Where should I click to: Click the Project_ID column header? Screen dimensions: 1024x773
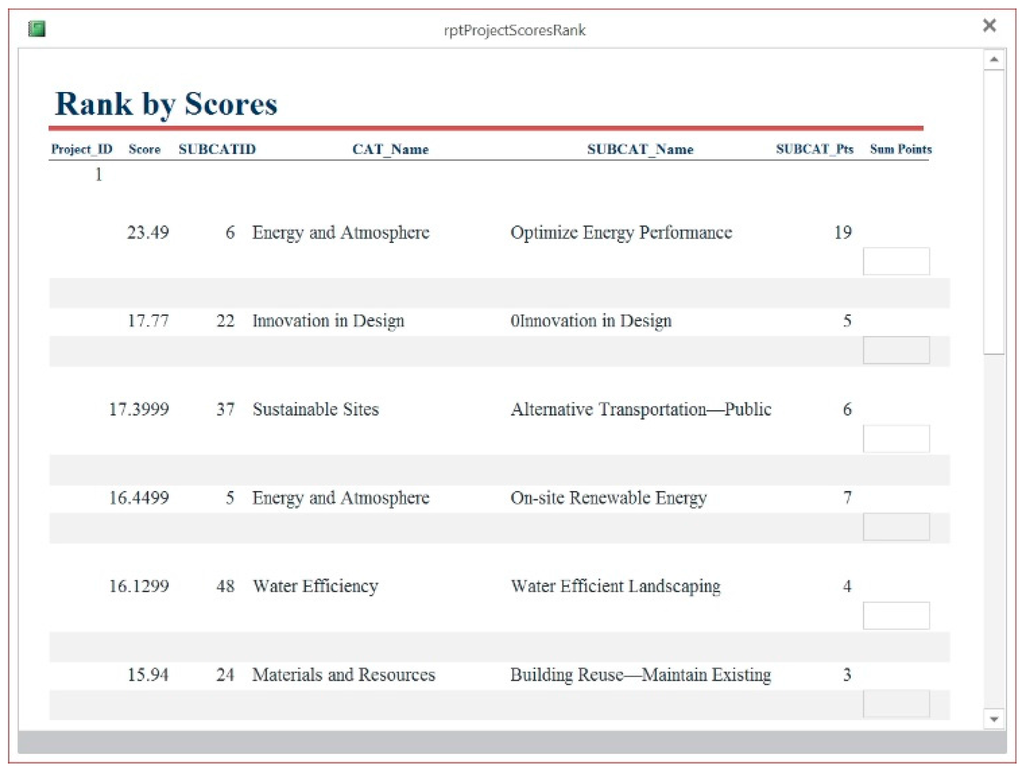click(82, 150)
